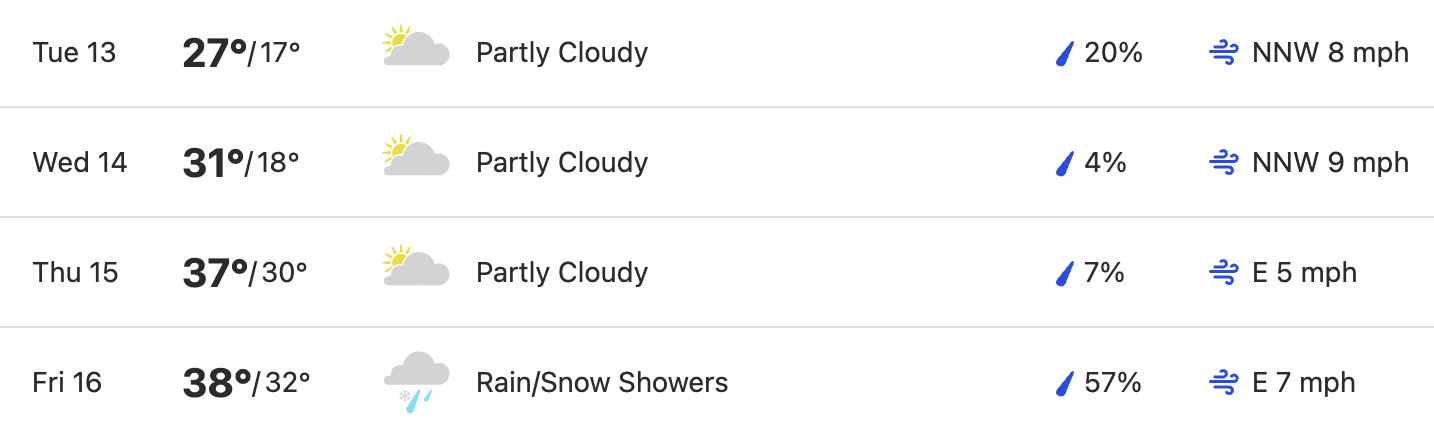1434x430 pixels.
Task: Select the 27°/17° temperature reading
Action: click(x=241, y=53)
